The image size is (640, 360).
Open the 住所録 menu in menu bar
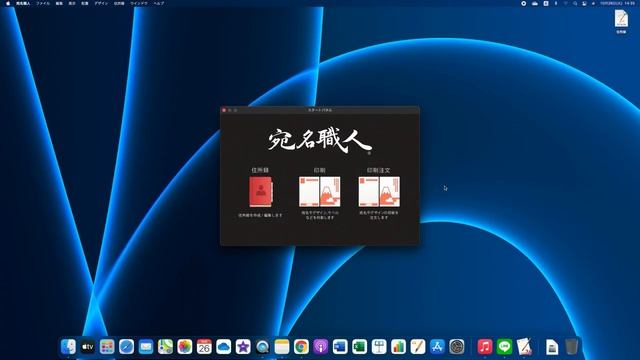119,3
